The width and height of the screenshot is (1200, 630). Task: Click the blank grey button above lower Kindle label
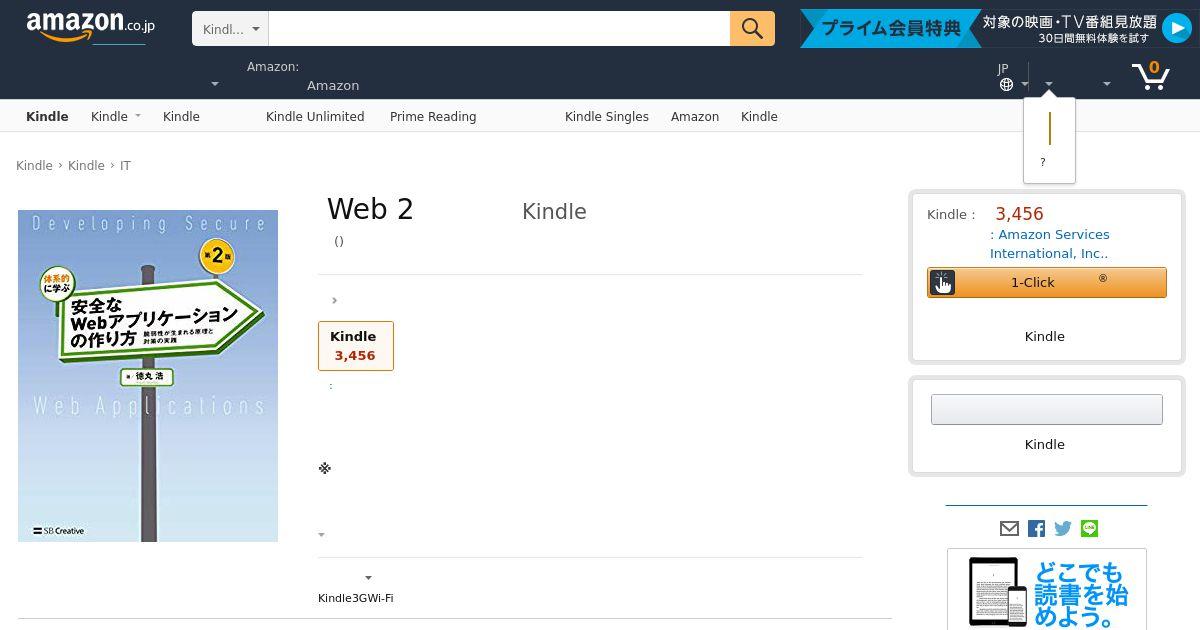click(1047, 409)
